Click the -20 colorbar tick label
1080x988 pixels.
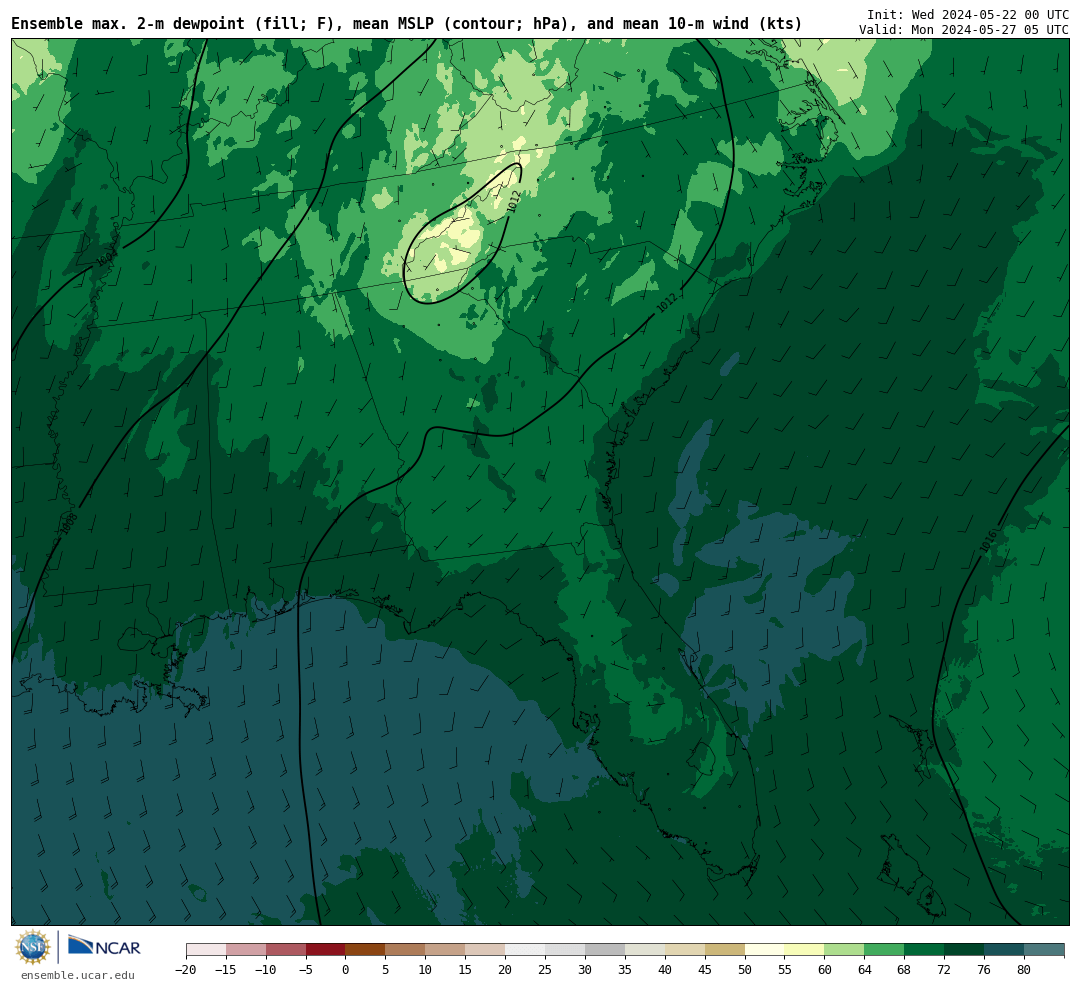coord(186,970)
